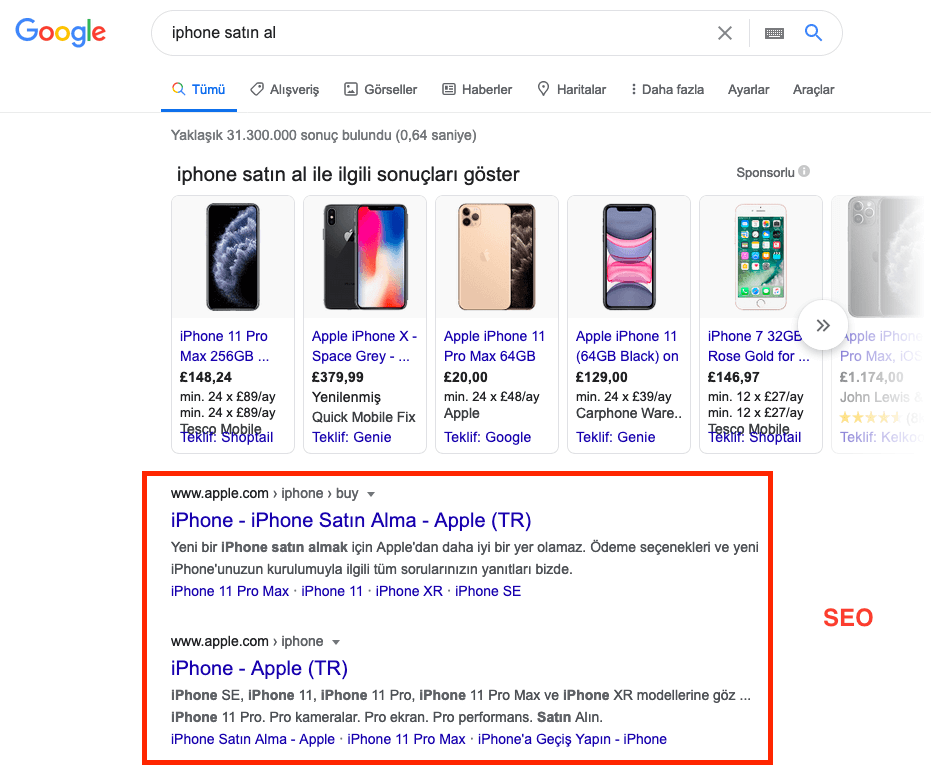Expand dropdown arrow beside apple.com › iphone

point(336,642)
